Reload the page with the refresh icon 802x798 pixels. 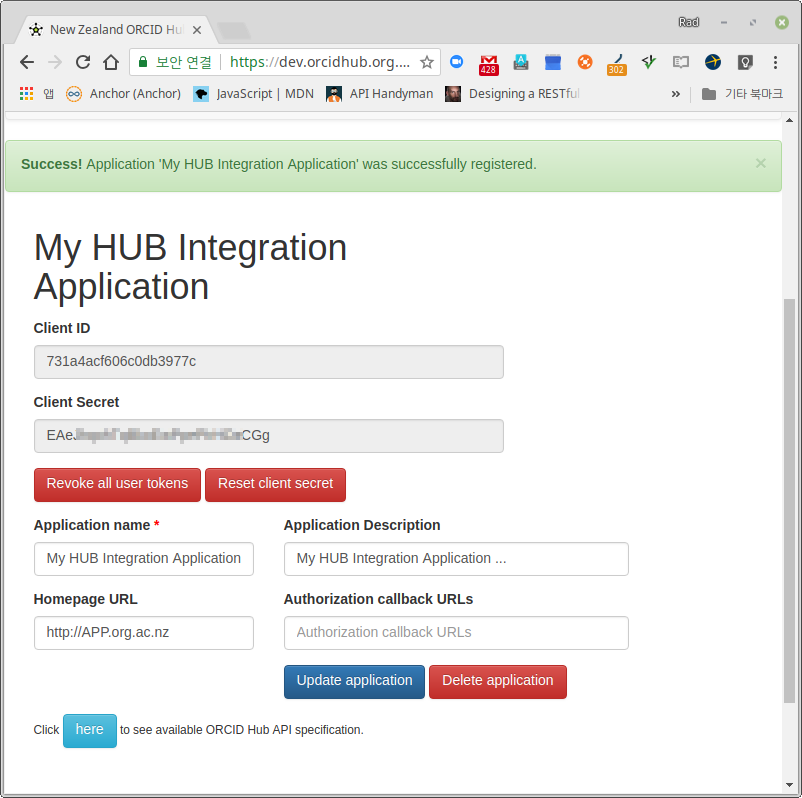83,62
